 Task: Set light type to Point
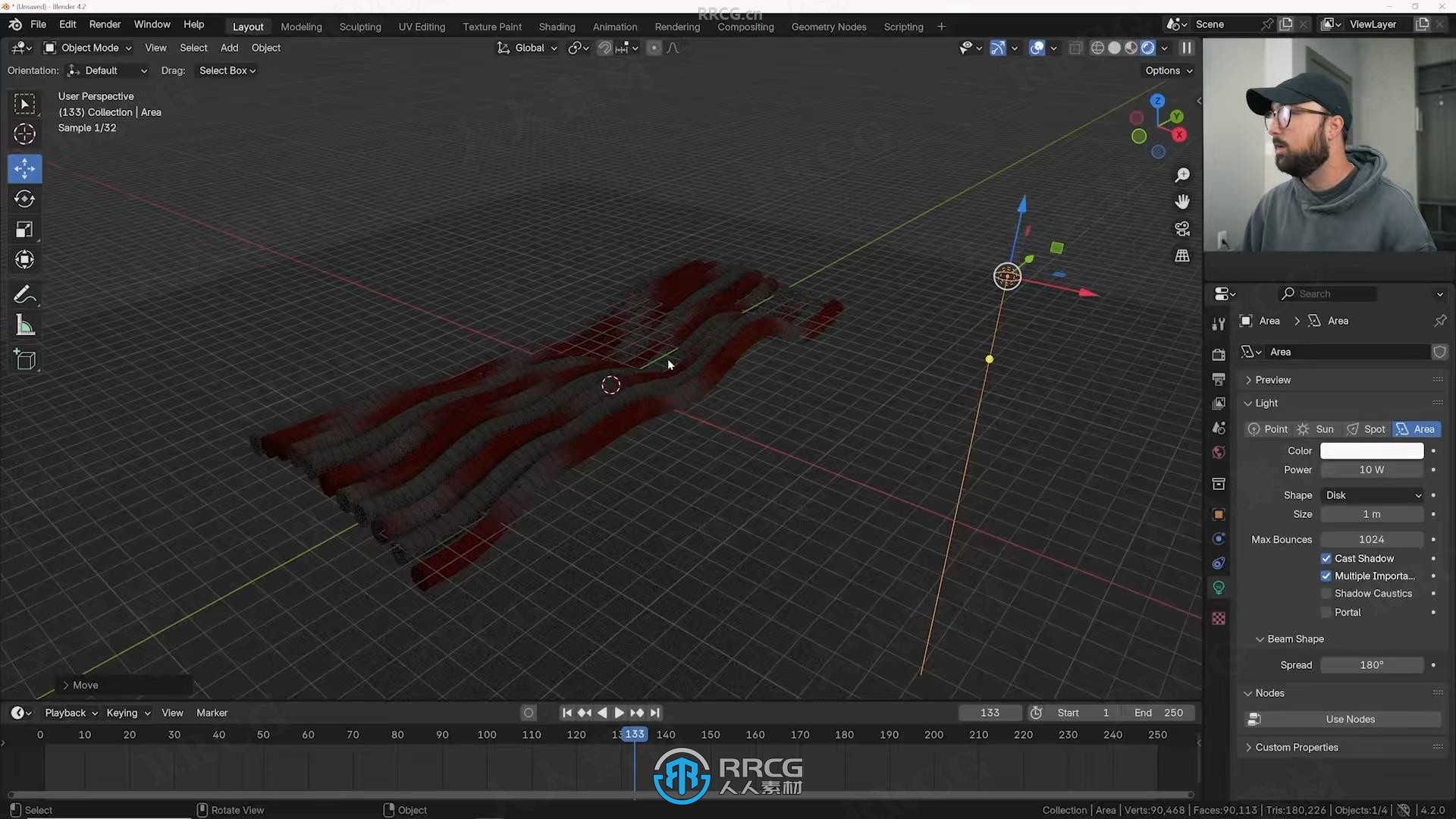[x=1268, y=429]
